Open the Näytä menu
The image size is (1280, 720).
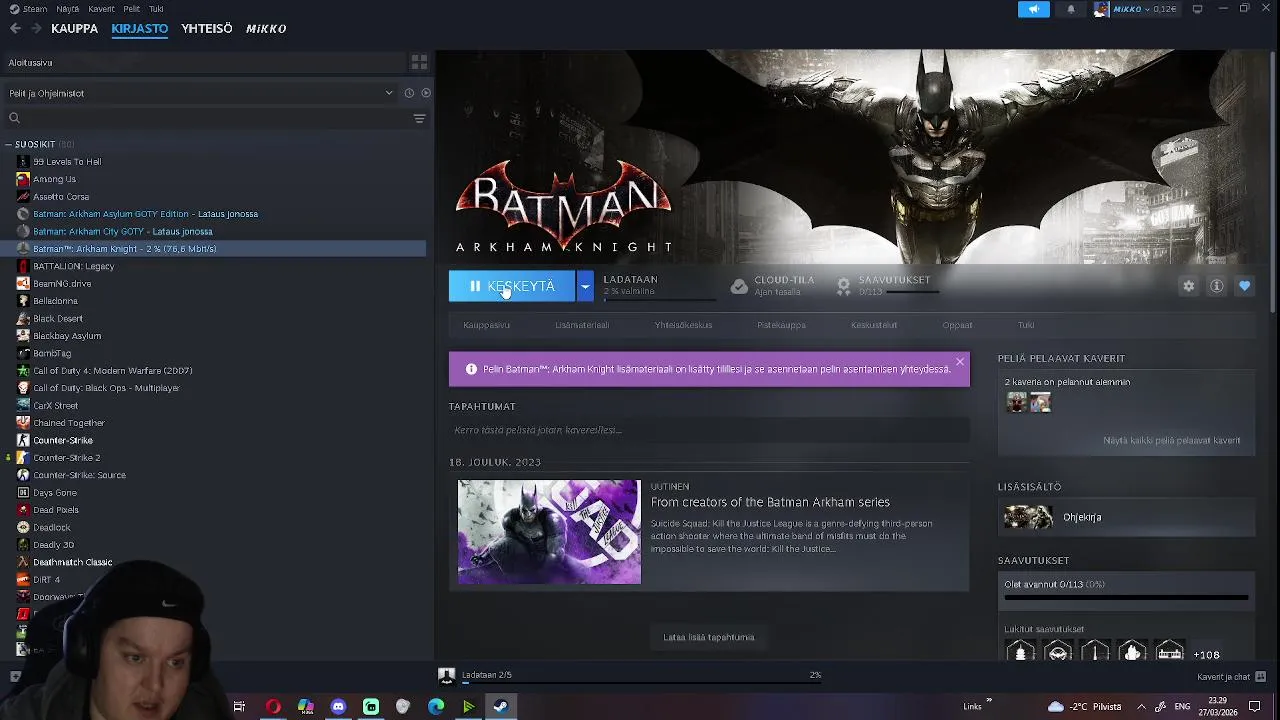pos(67,9)
